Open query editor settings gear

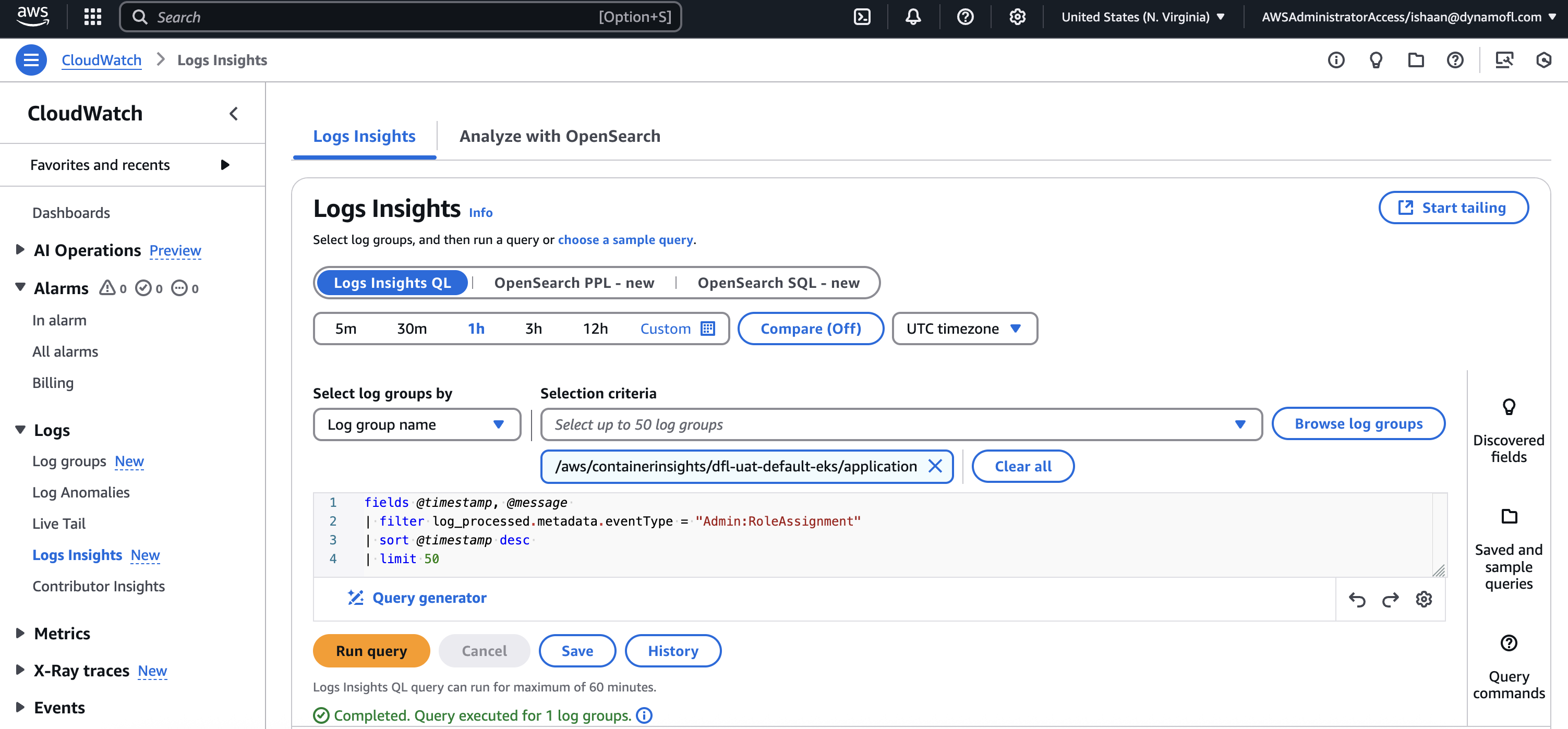pyautogui.click(x=1424, y=599)
